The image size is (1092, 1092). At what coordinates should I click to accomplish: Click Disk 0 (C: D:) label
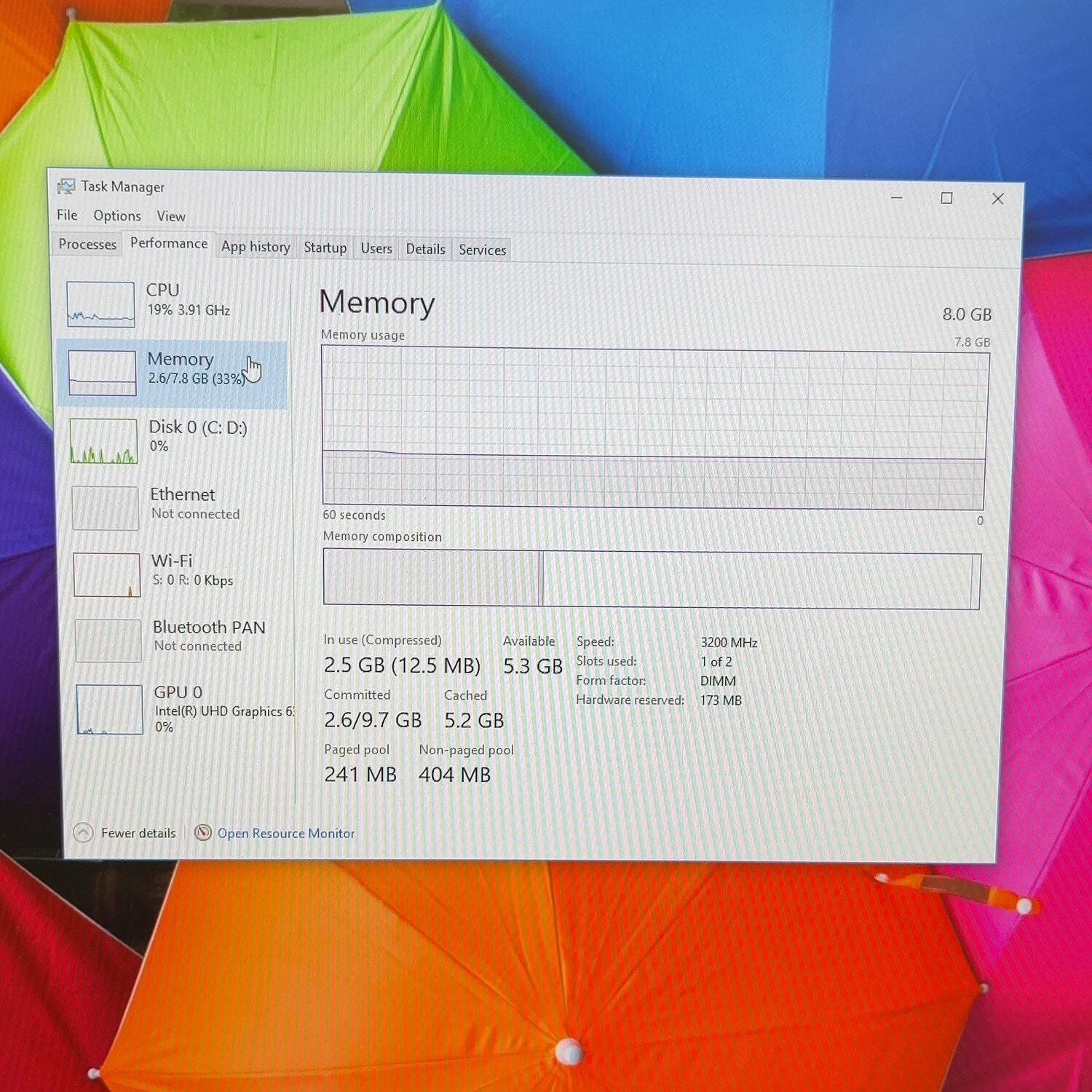[x=198, y=427]
